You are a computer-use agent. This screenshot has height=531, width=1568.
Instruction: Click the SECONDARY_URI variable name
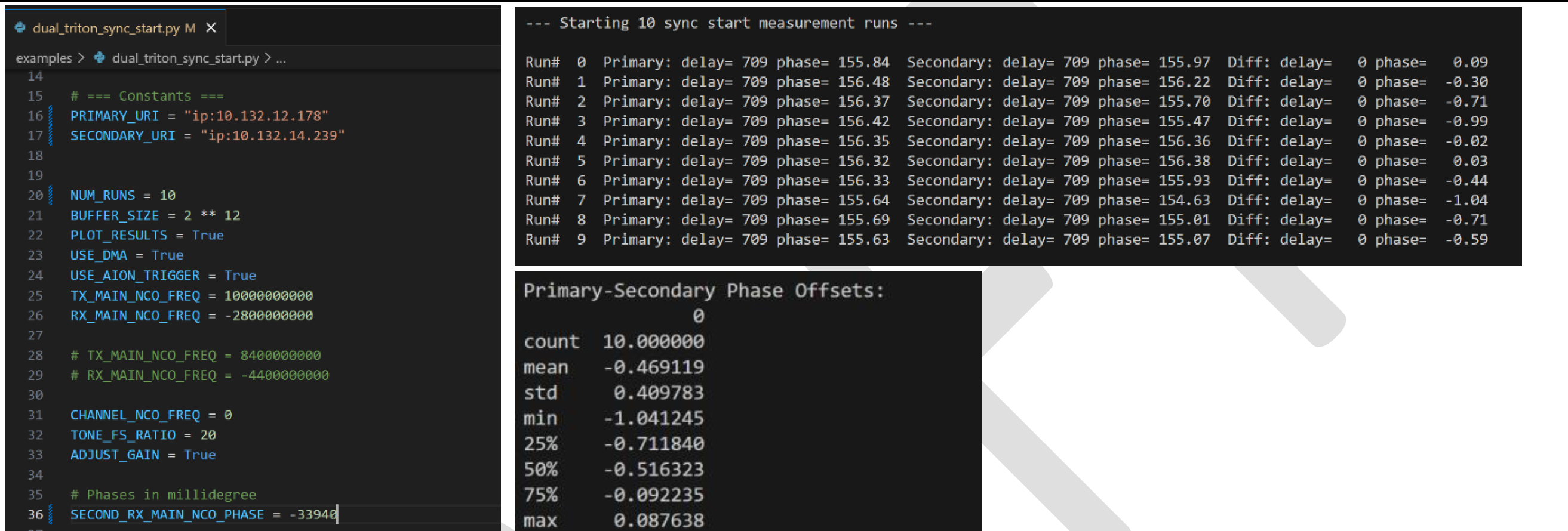click(x=122, y=135)
